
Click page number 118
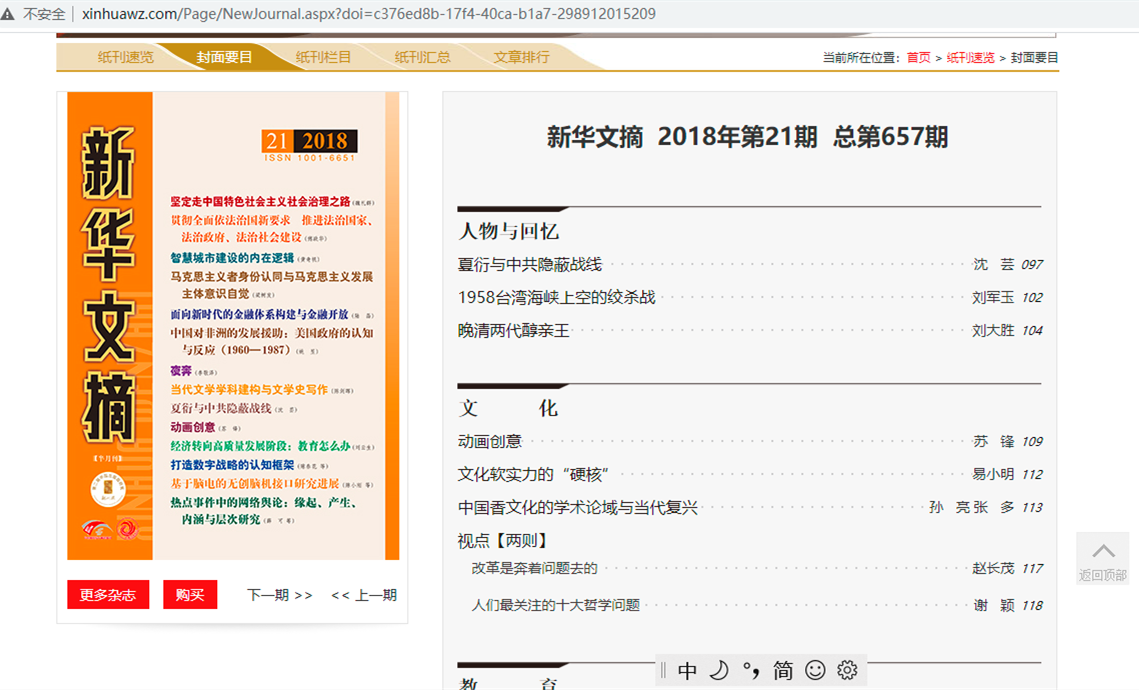pos(1032,605)
